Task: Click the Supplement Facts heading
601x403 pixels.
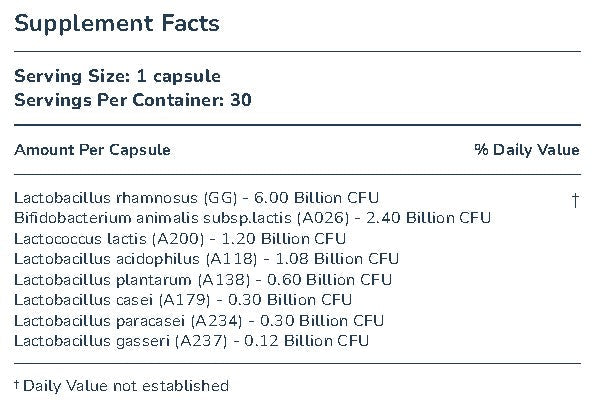Action: (117, 21)
